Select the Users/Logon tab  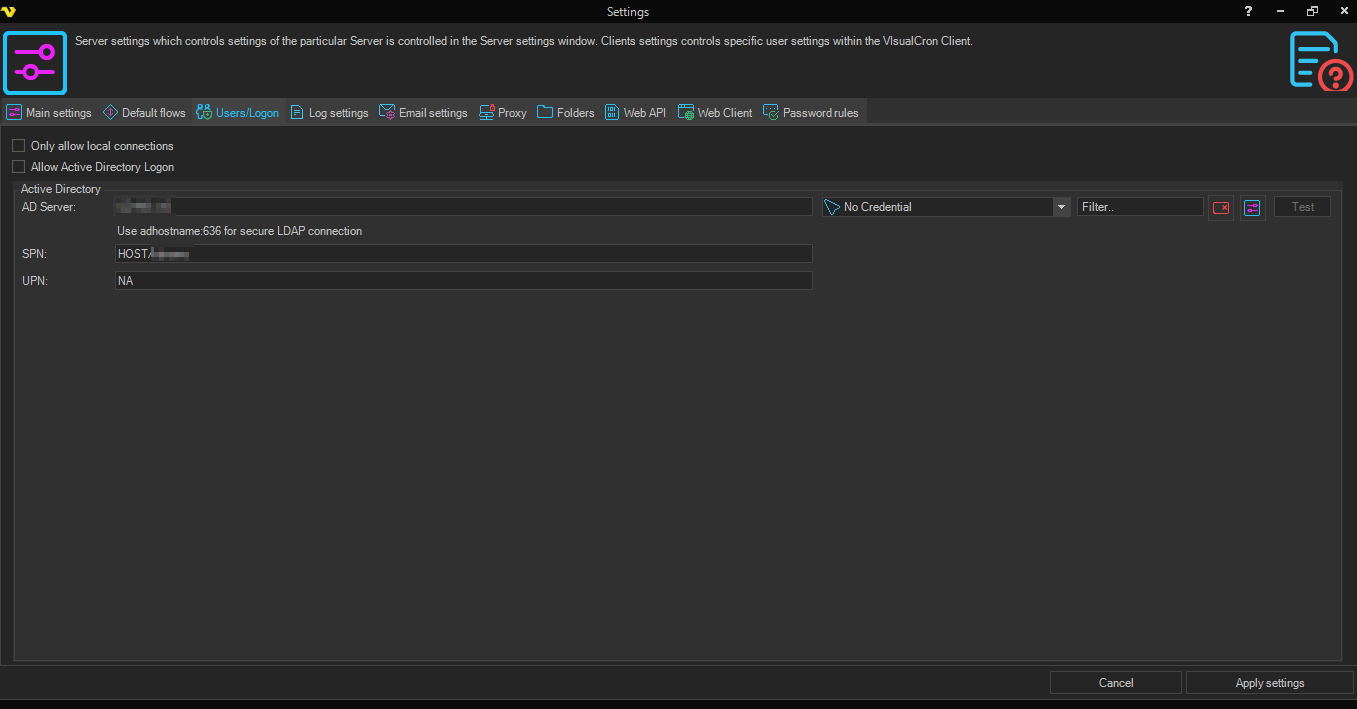tap(238, 113)
